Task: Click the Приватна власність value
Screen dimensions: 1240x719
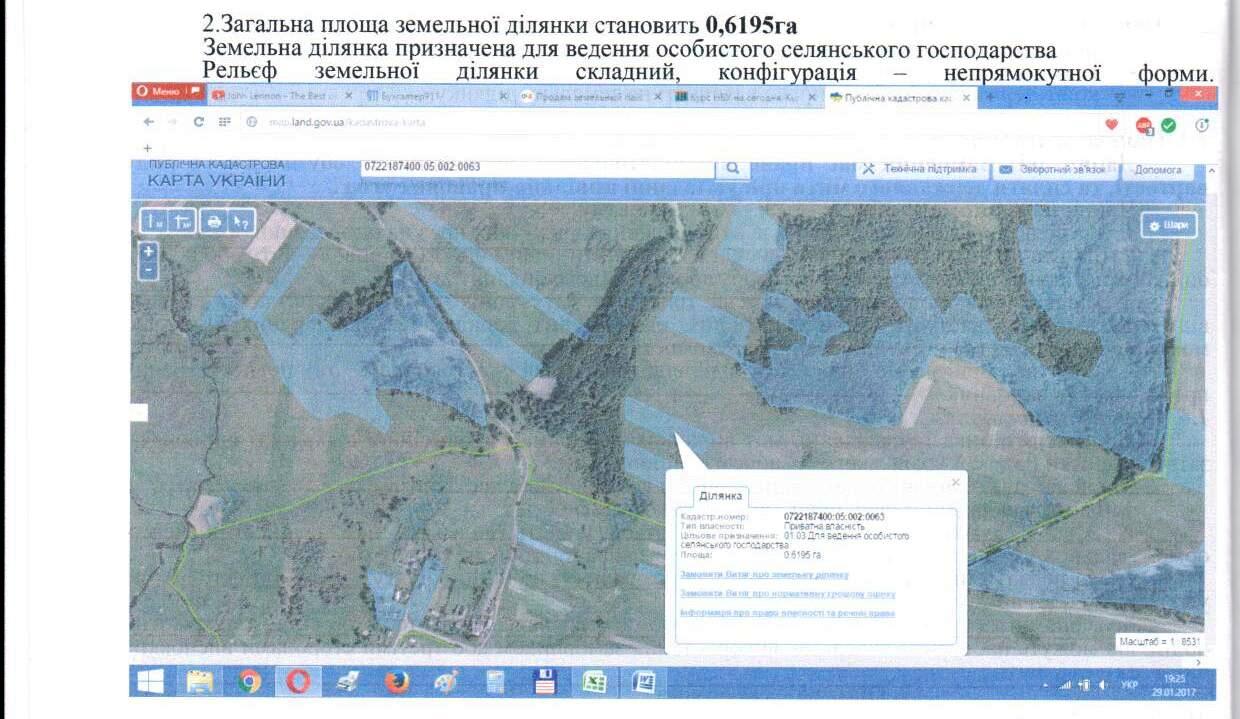Action: (822, 526)
